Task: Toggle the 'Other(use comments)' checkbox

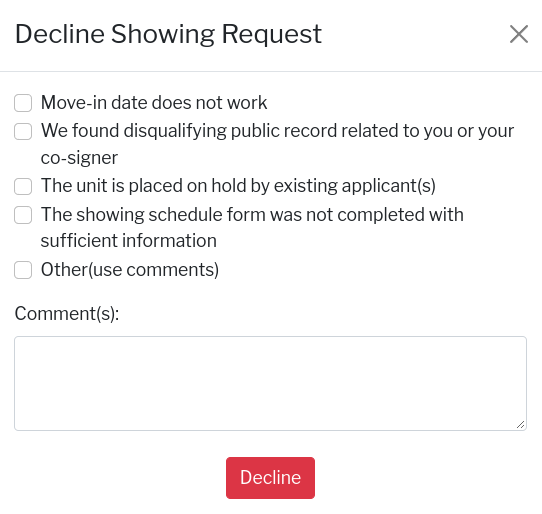Action: pos(23,270)
